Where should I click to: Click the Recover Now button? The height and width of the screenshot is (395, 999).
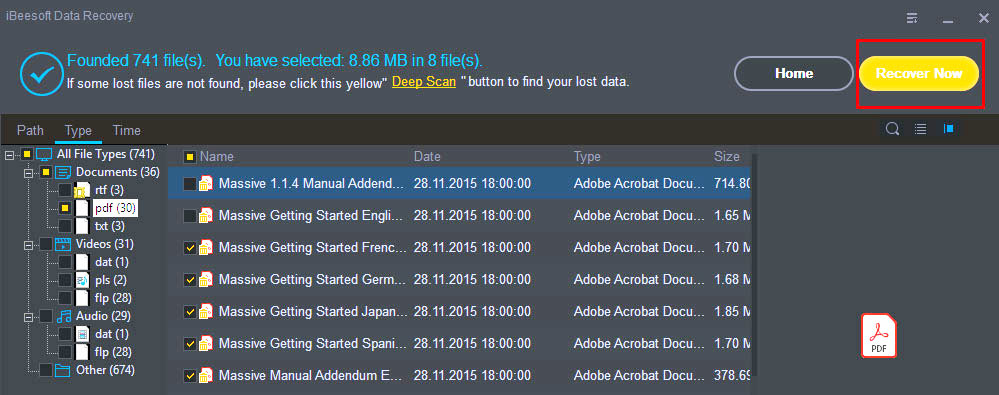point(919,73)
